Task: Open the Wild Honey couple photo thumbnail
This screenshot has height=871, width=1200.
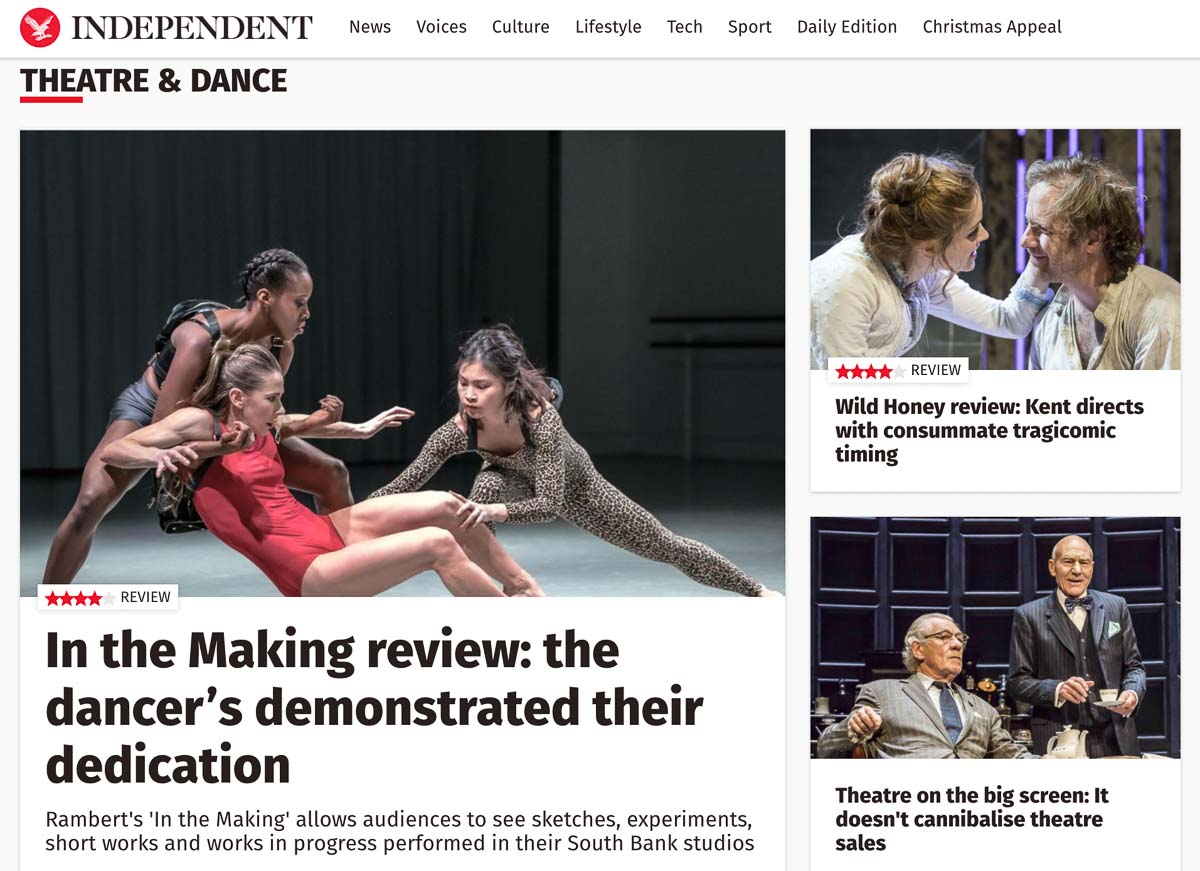Action: pos(995,249)
